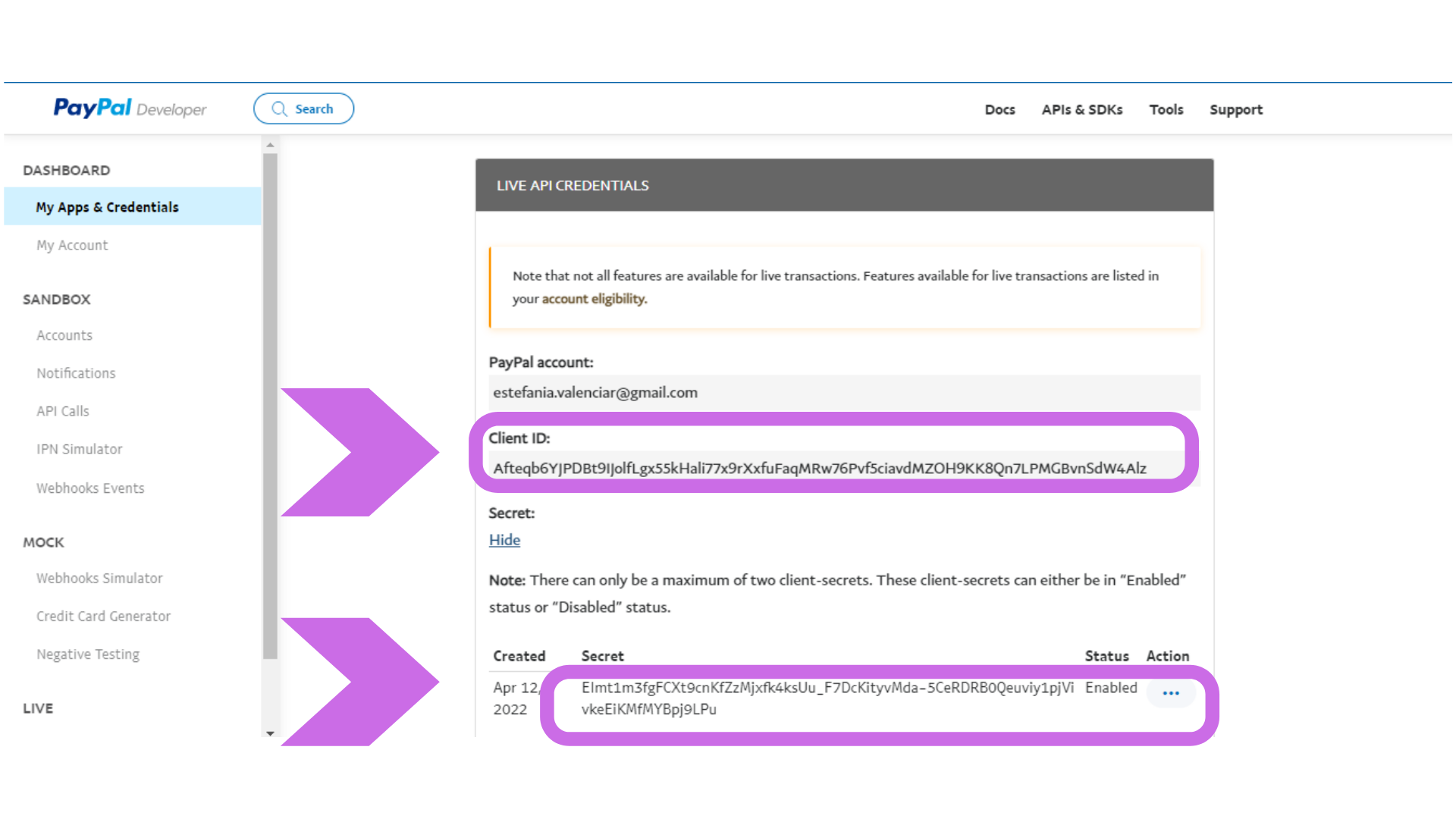The image size is (1456, 819).
Task: Click the sidebar scroll down arrow
Action: [x=270, y=733]
